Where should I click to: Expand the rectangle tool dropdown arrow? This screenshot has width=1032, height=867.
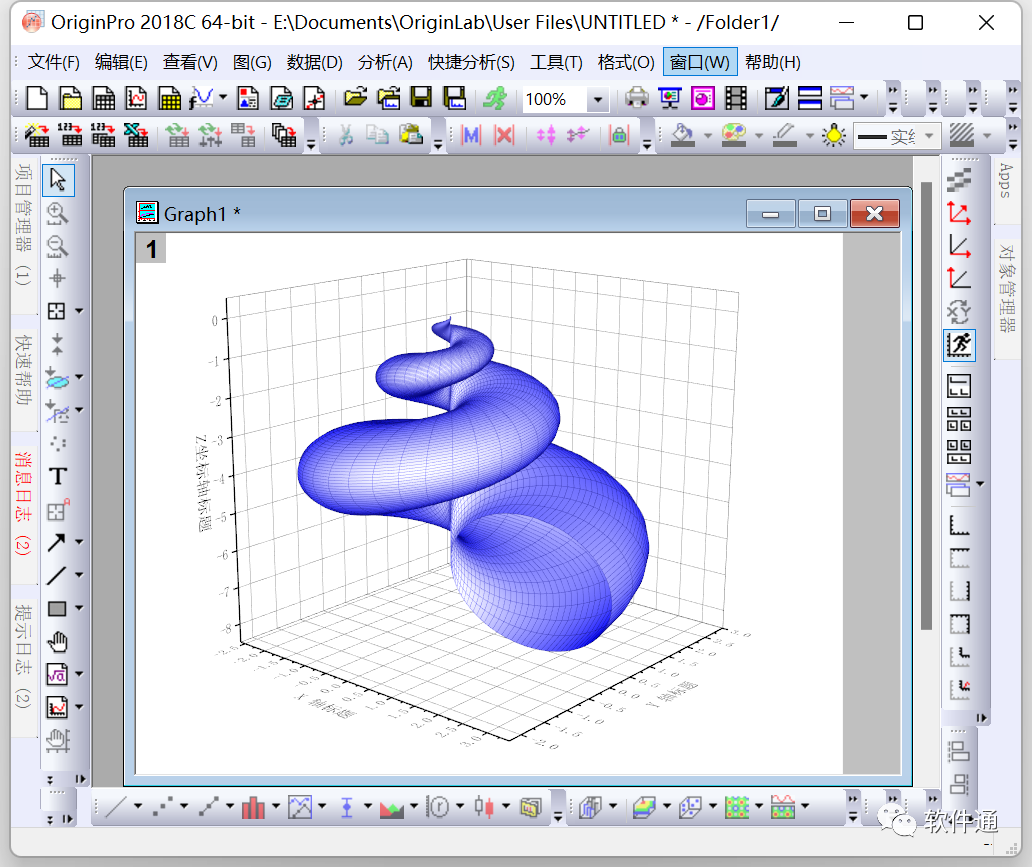click(x=80, y=609)
